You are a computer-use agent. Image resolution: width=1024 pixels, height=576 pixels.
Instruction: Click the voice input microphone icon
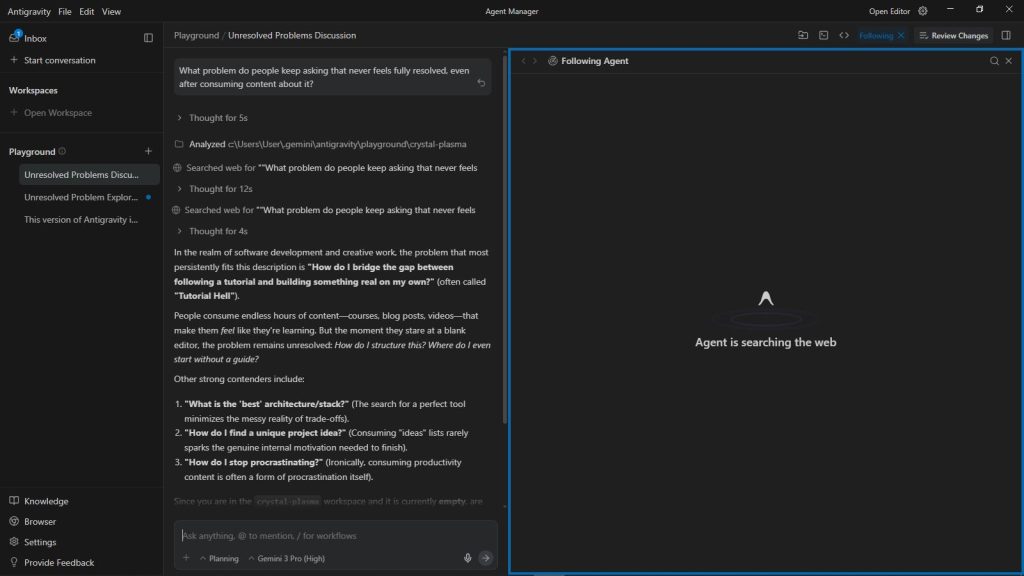[467, 558]
